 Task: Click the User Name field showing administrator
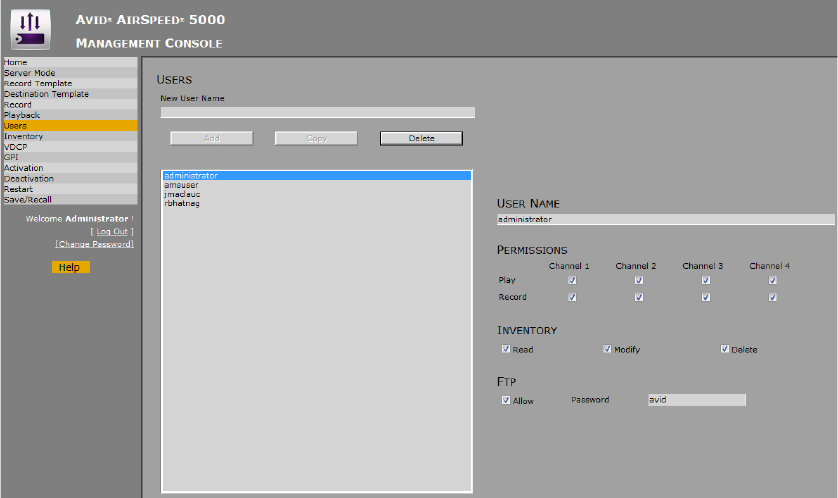[x=665, y=219]
